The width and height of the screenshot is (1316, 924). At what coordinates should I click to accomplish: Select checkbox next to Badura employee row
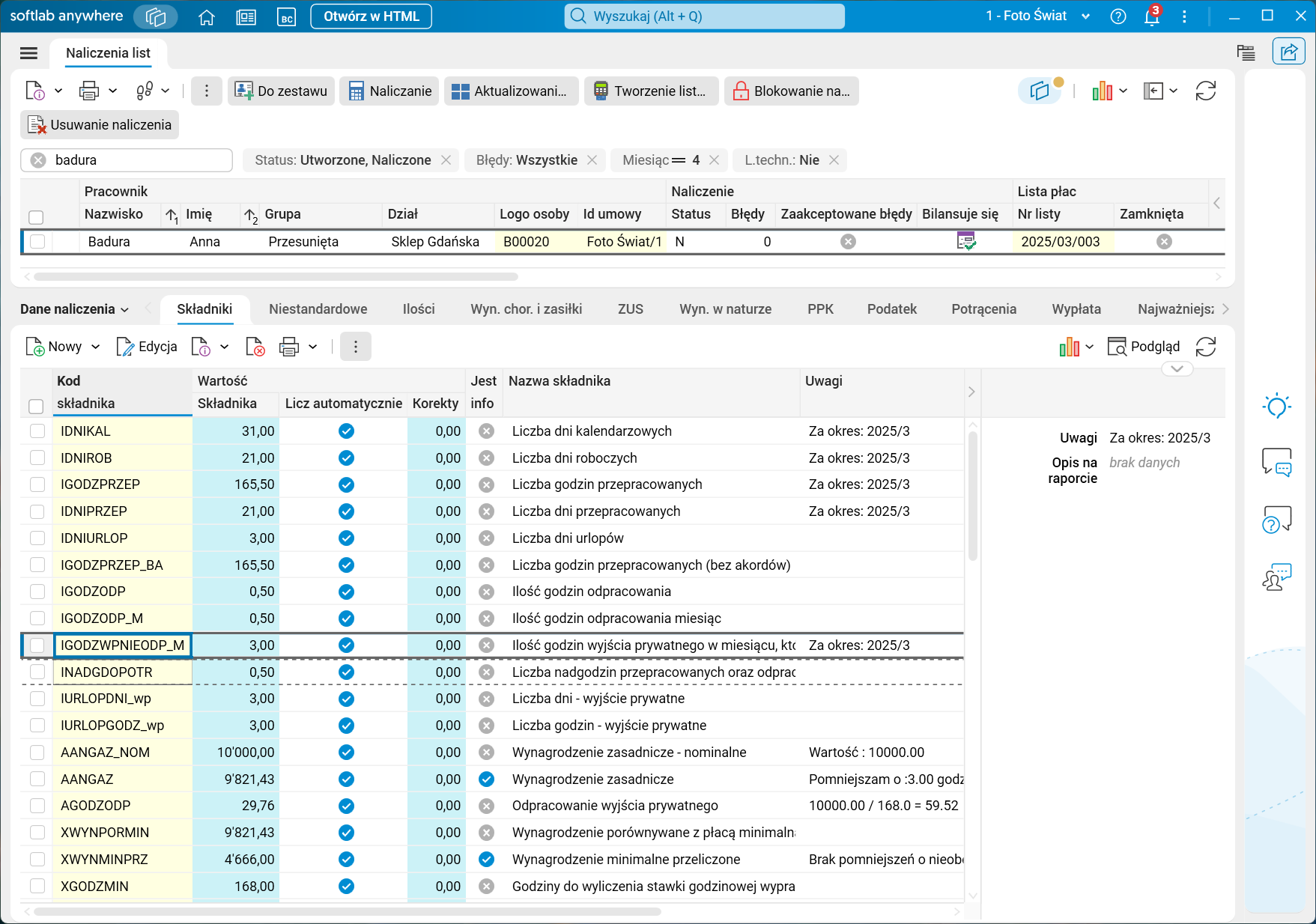(37, 242)
